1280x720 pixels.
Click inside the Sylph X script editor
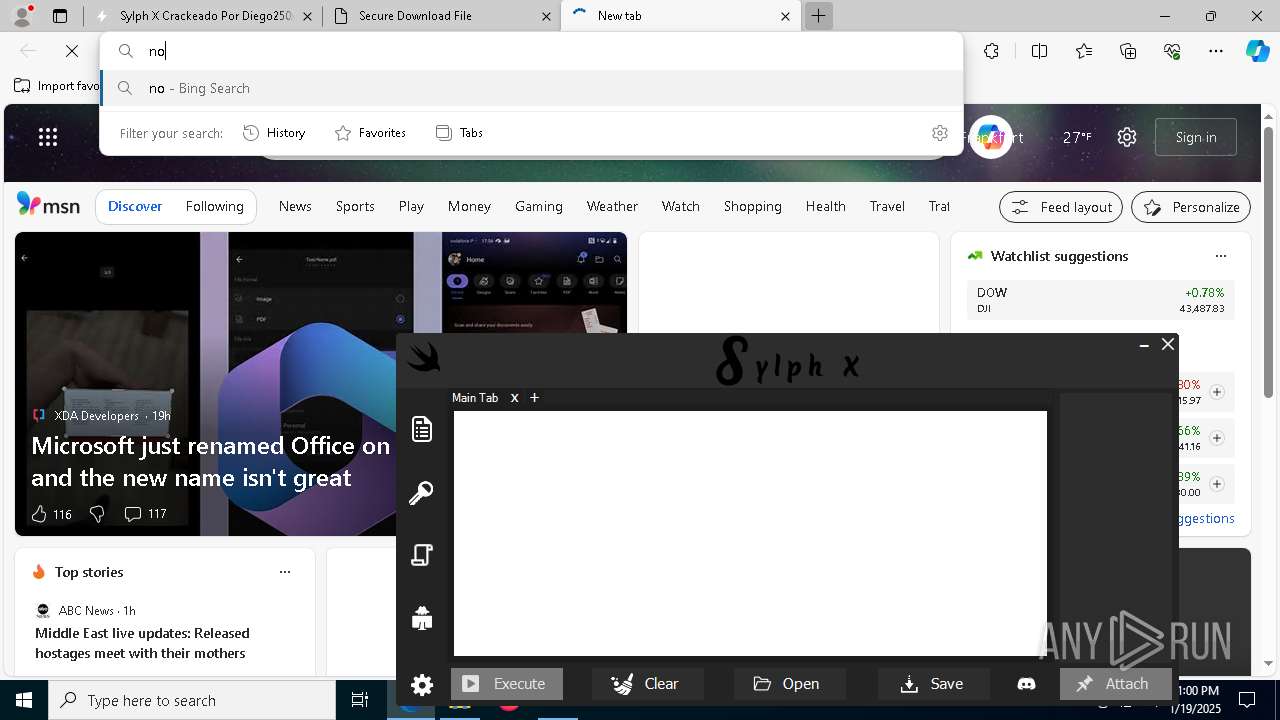point(750,533)
